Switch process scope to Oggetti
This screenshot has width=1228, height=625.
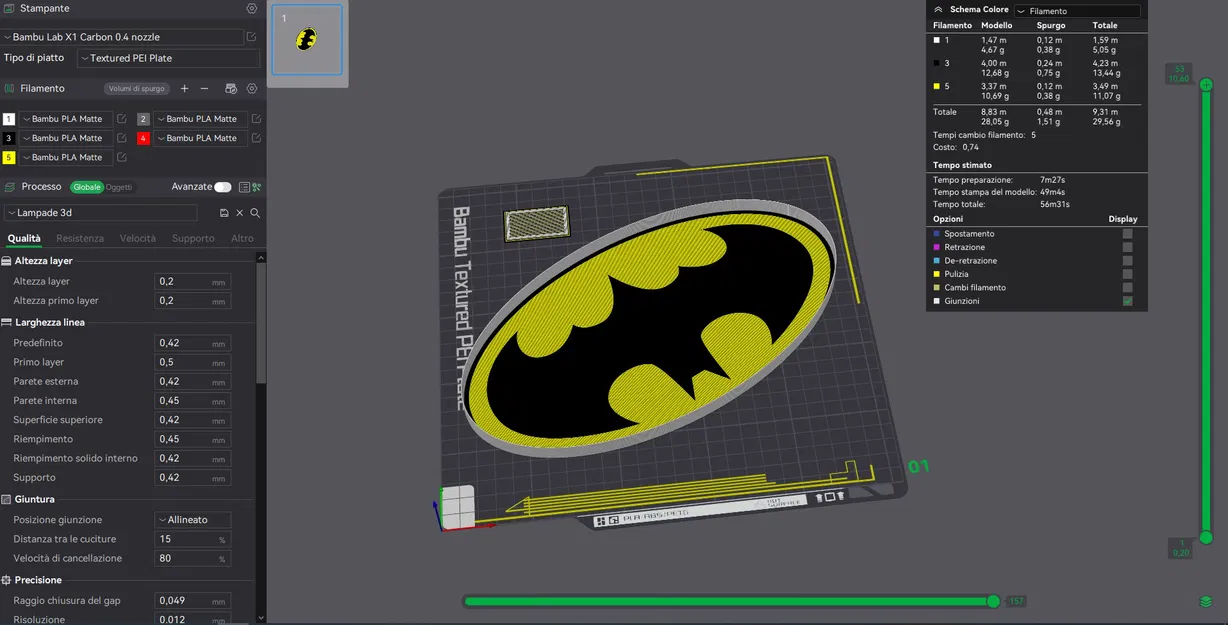[120, 187]
